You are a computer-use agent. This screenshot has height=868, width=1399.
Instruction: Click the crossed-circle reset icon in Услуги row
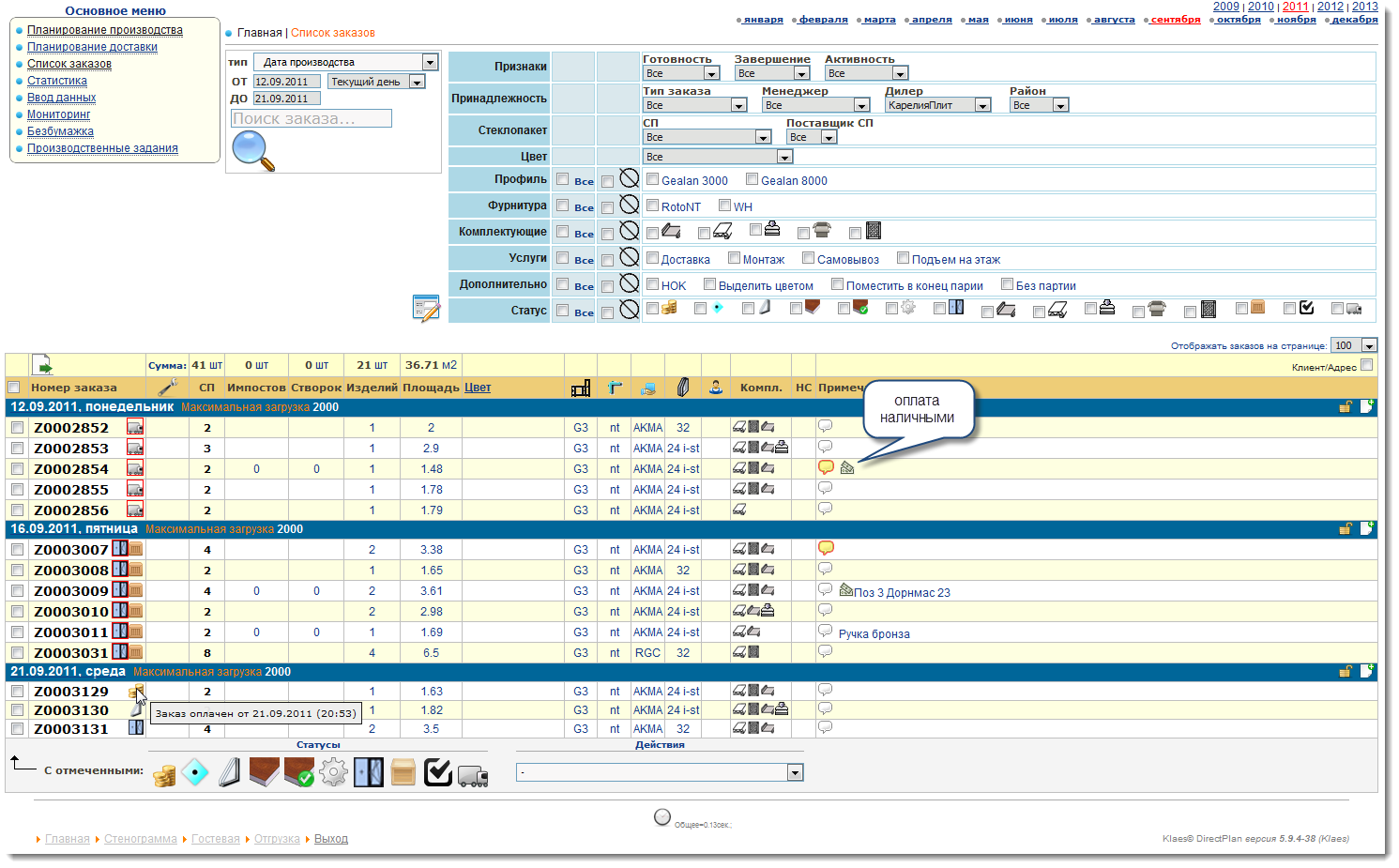point(630,257)
